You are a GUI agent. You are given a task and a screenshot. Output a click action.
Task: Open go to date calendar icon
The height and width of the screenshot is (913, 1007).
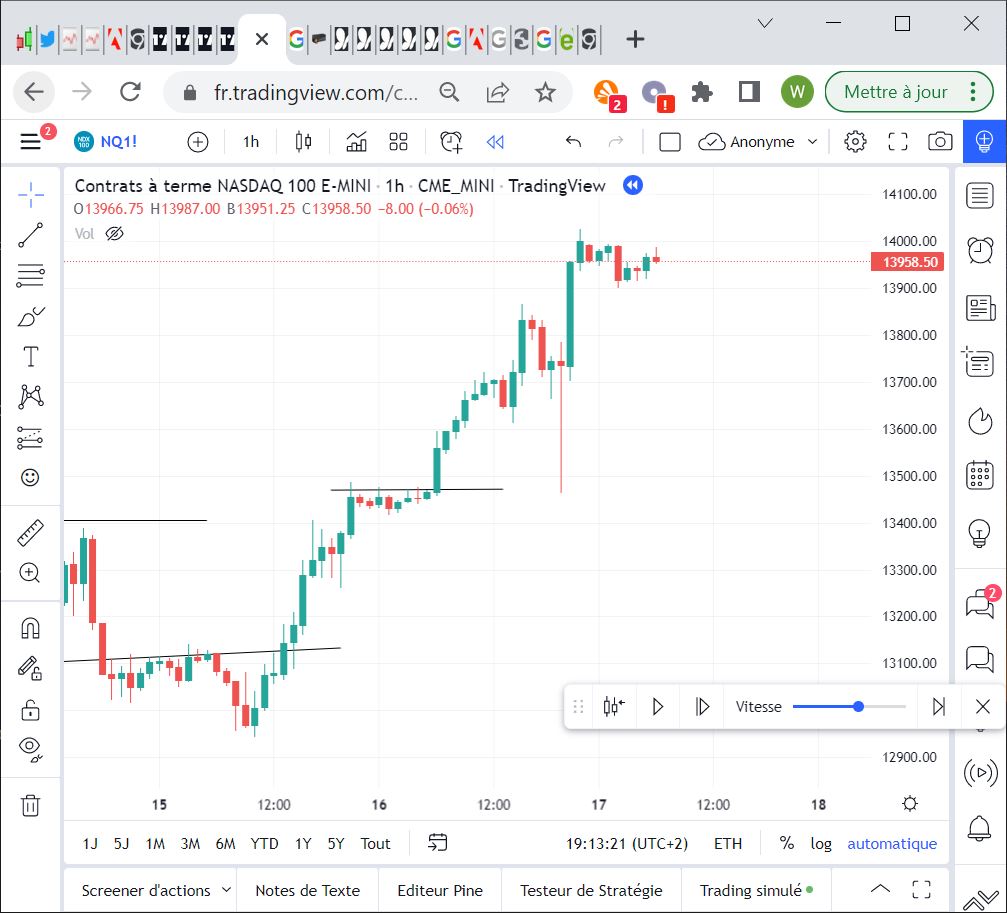437,842
